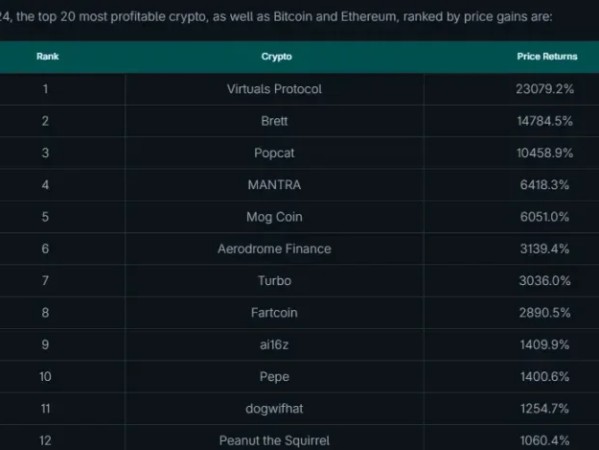599x450 pixels.
Task: Click the MANTRA table entry
Action: [274, 185]
